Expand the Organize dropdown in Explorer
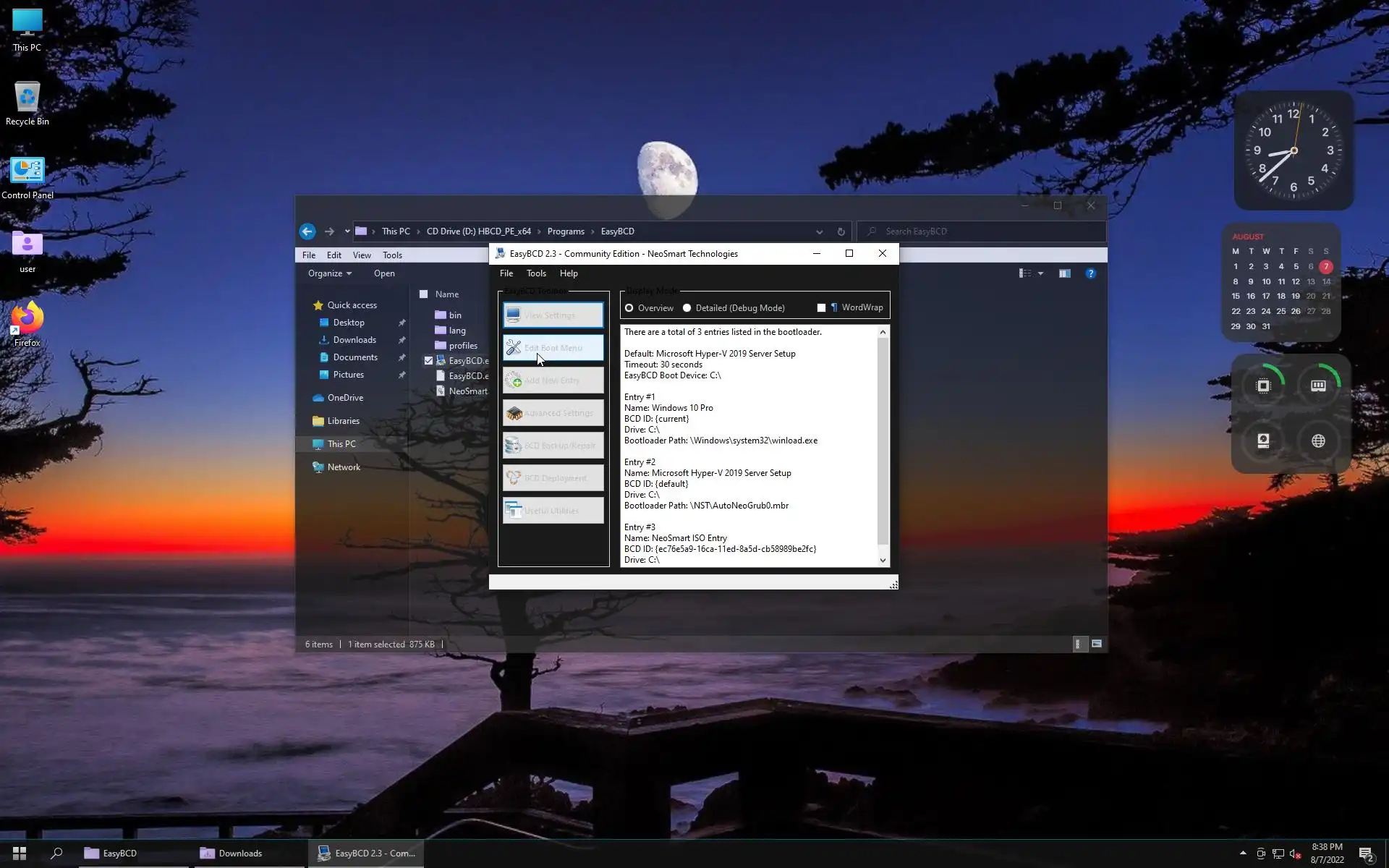 (x=329, y=273)
